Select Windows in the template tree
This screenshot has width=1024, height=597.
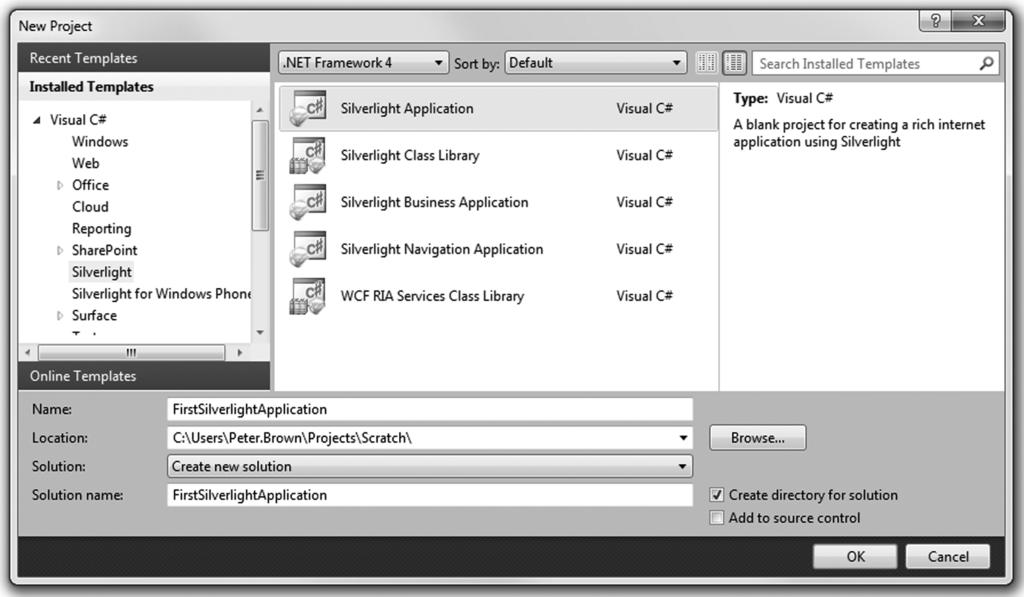(100, 142)
